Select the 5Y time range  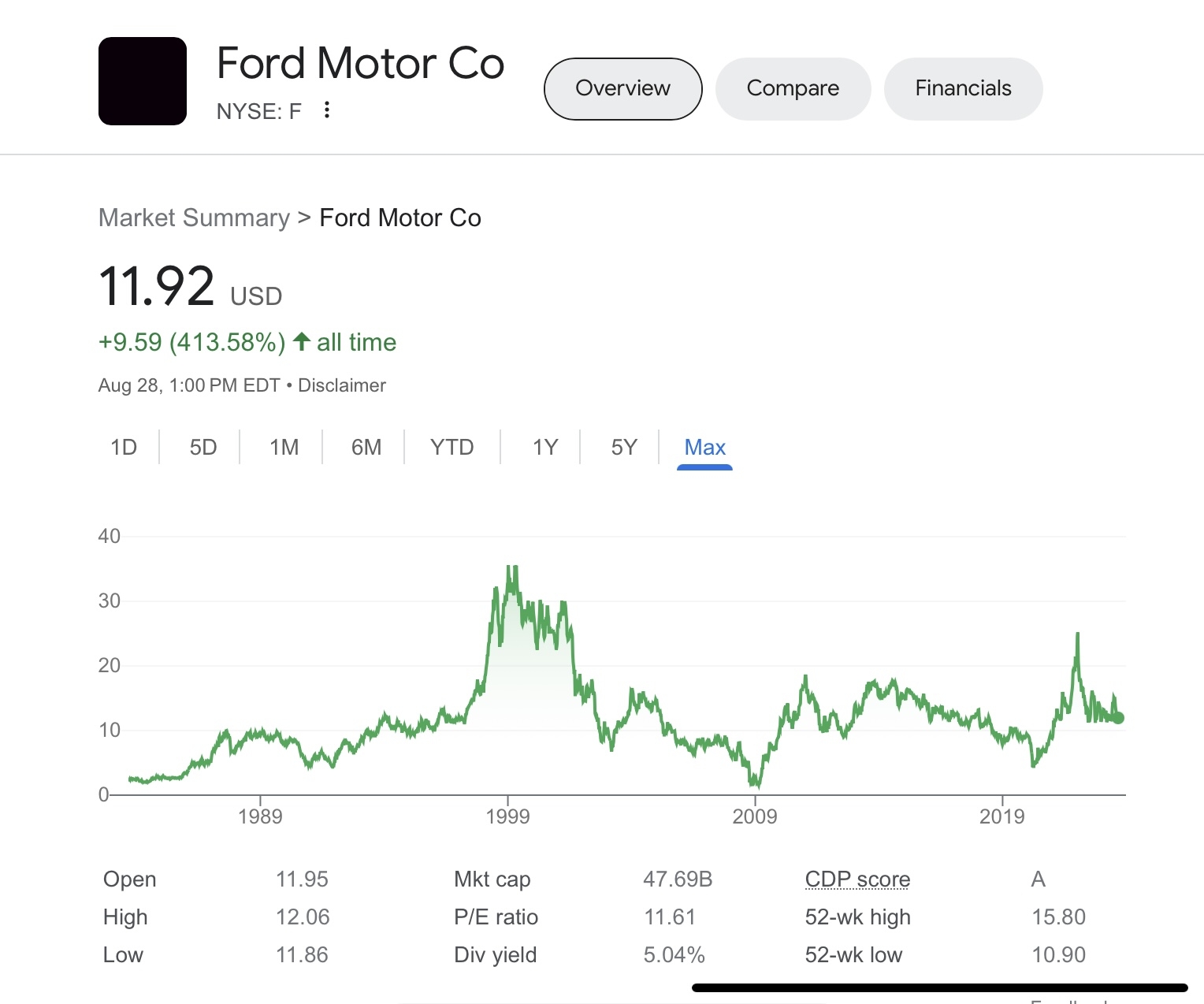[623, 448]
